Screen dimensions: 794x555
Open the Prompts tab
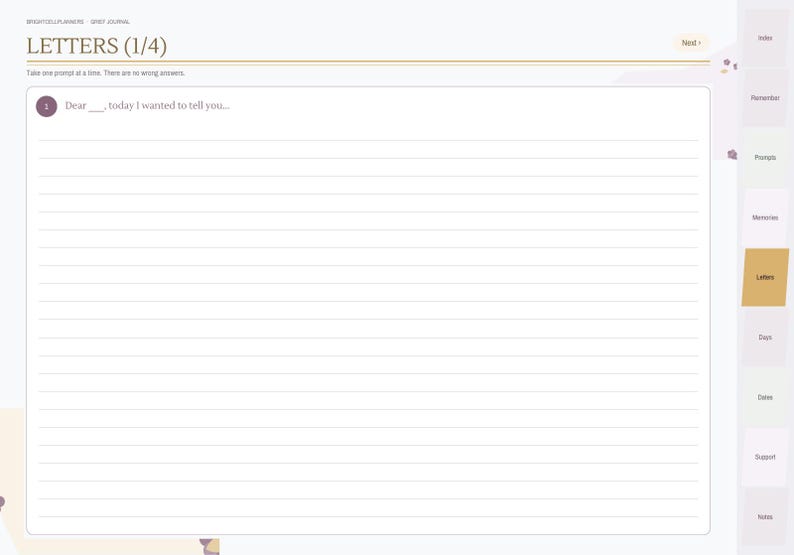click(x=765, y=157)
